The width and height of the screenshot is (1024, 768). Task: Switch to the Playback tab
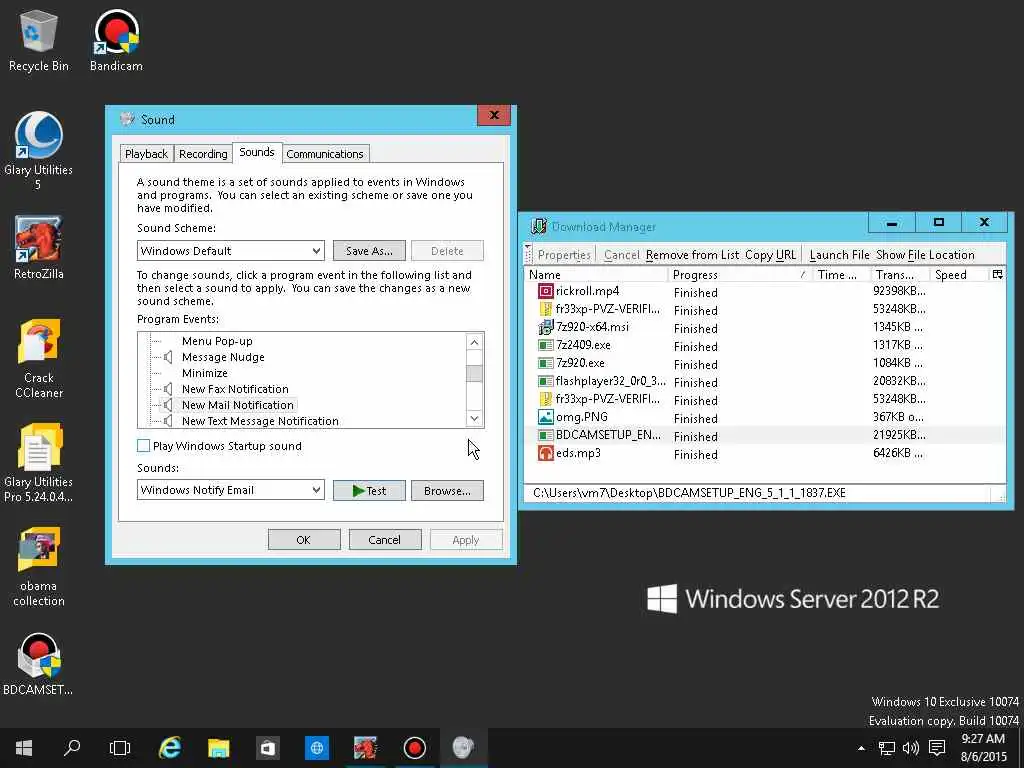[146, 154]
